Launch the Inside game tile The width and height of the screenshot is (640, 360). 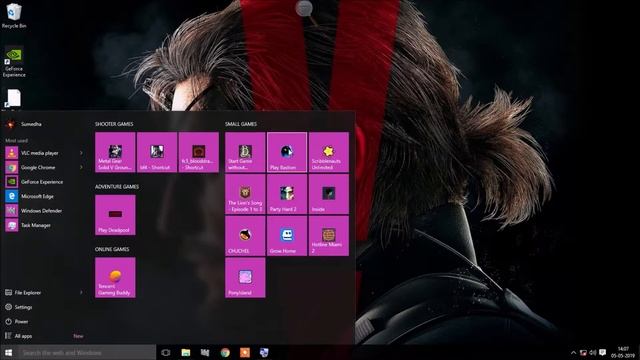329,194
